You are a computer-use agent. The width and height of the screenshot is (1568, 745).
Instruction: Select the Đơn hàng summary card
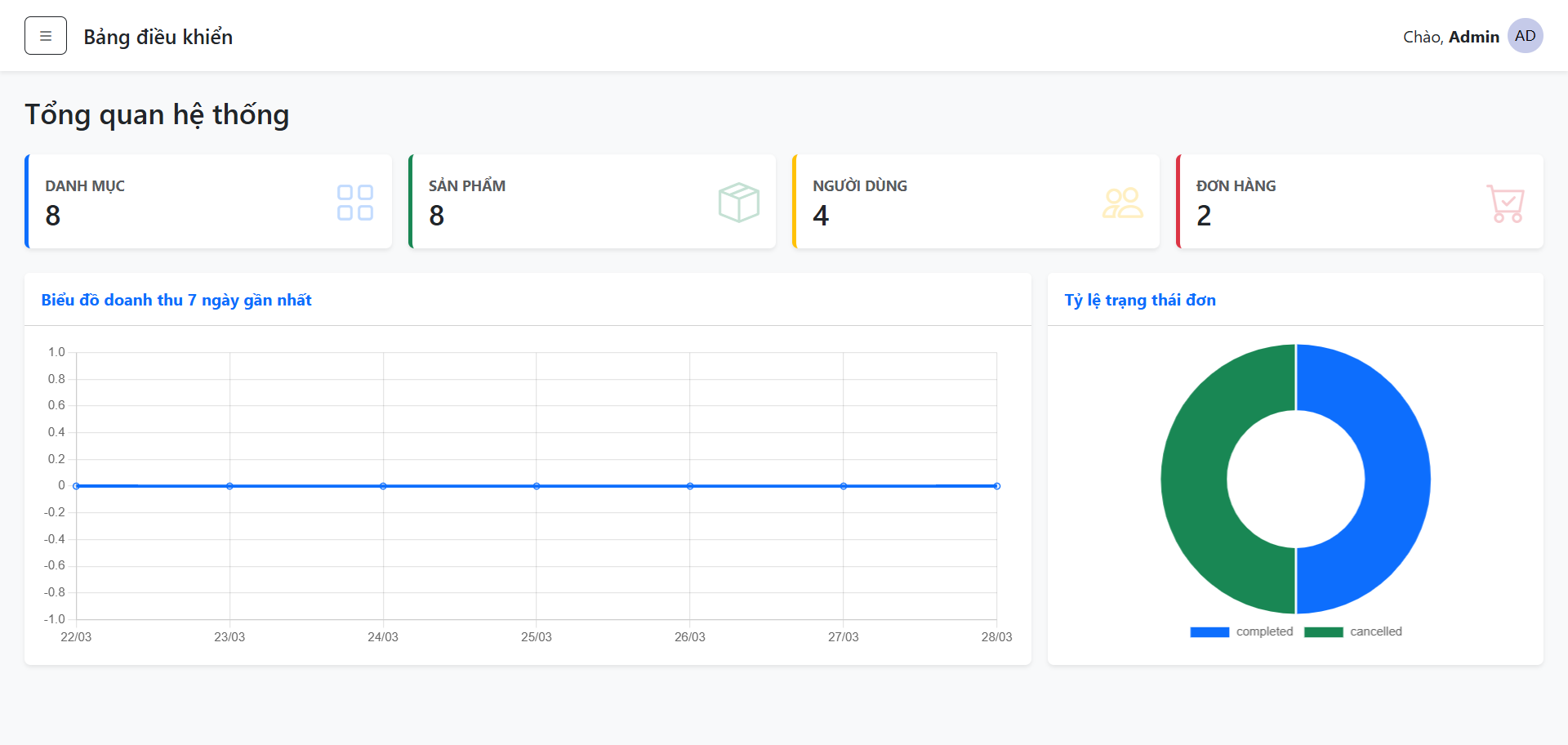(1360, 202)
